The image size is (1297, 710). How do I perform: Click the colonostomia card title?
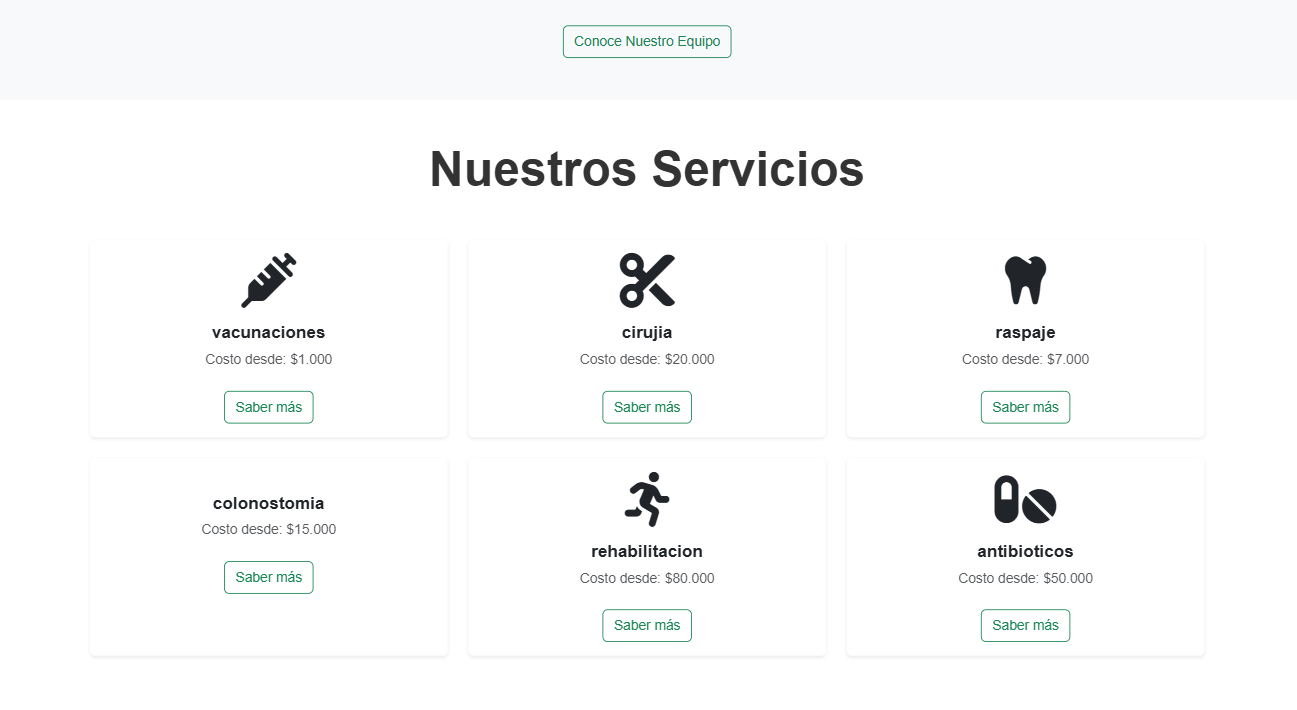(268, 503)
